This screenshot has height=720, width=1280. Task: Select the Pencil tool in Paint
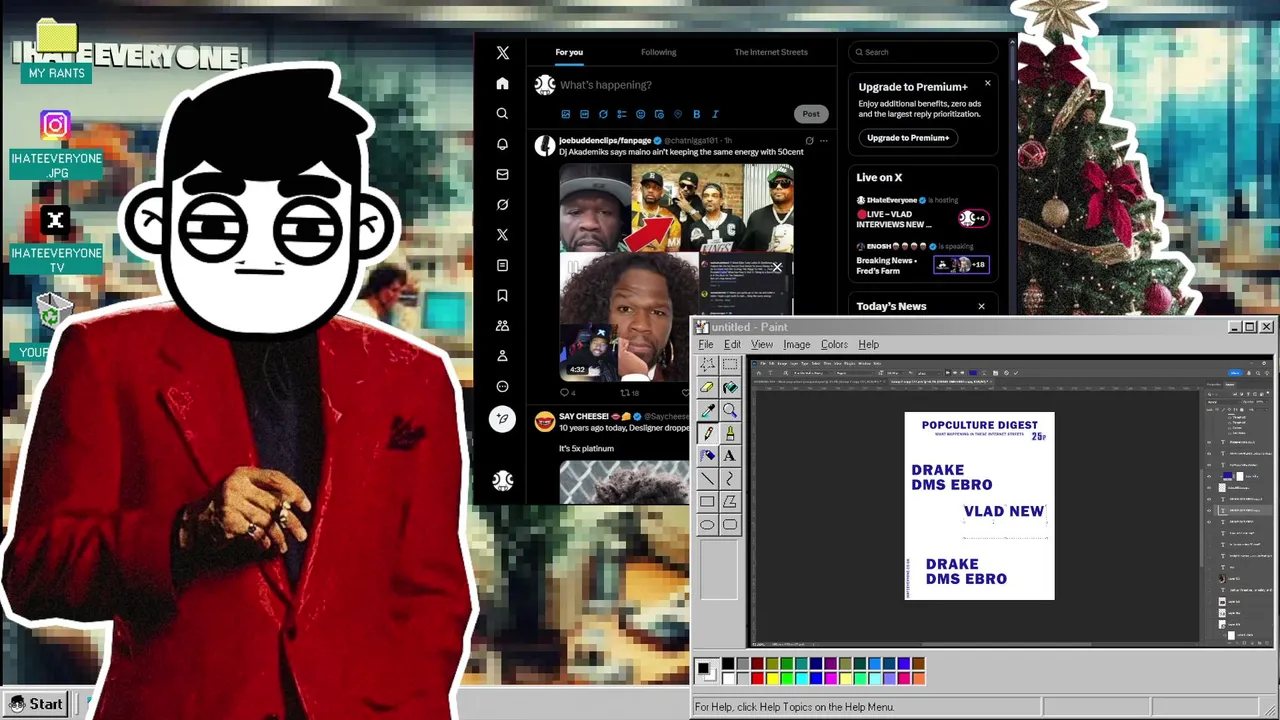click(x=708, y=434)
